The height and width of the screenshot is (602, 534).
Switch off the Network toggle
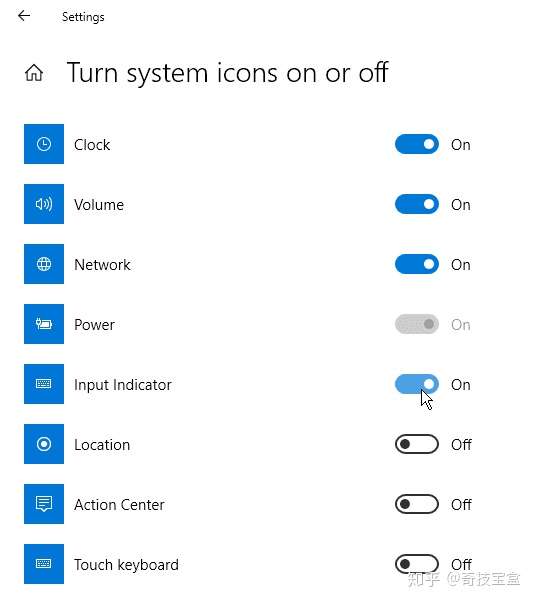pos(417,264)
